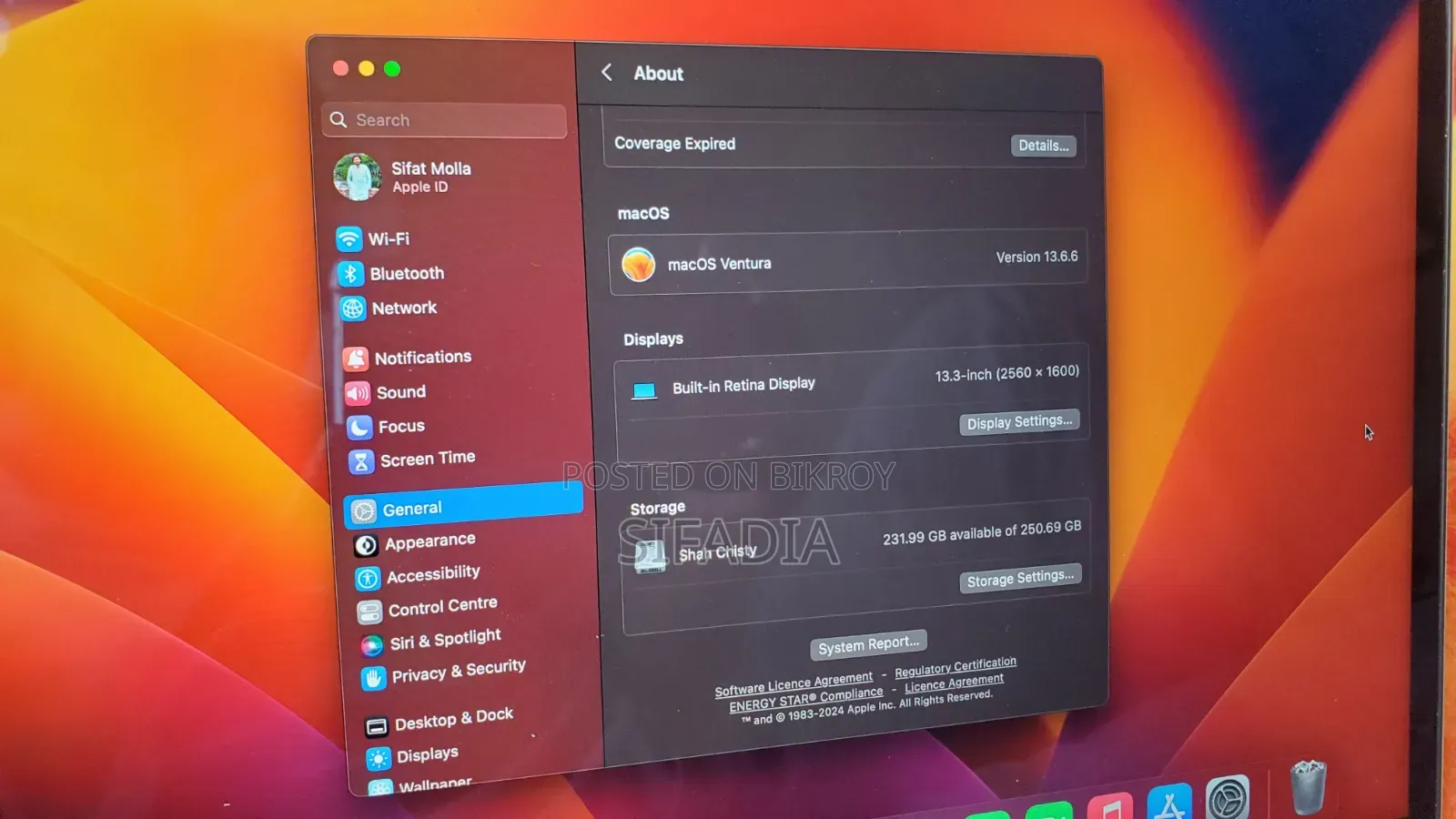Select Notifications label in sidebar
1456x819 pixels.
coord(423,358)
